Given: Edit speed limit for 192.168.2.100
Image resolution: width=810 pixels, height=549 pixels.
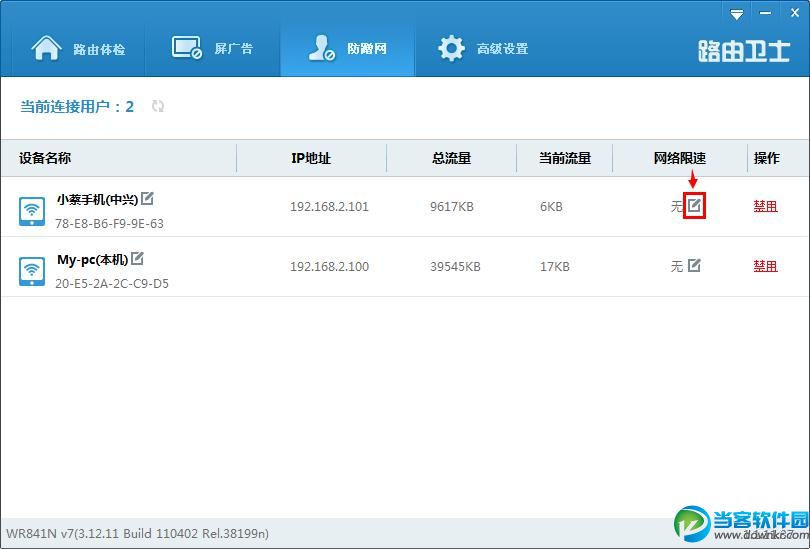Looking at the screenshot, I should coord(694,265).
